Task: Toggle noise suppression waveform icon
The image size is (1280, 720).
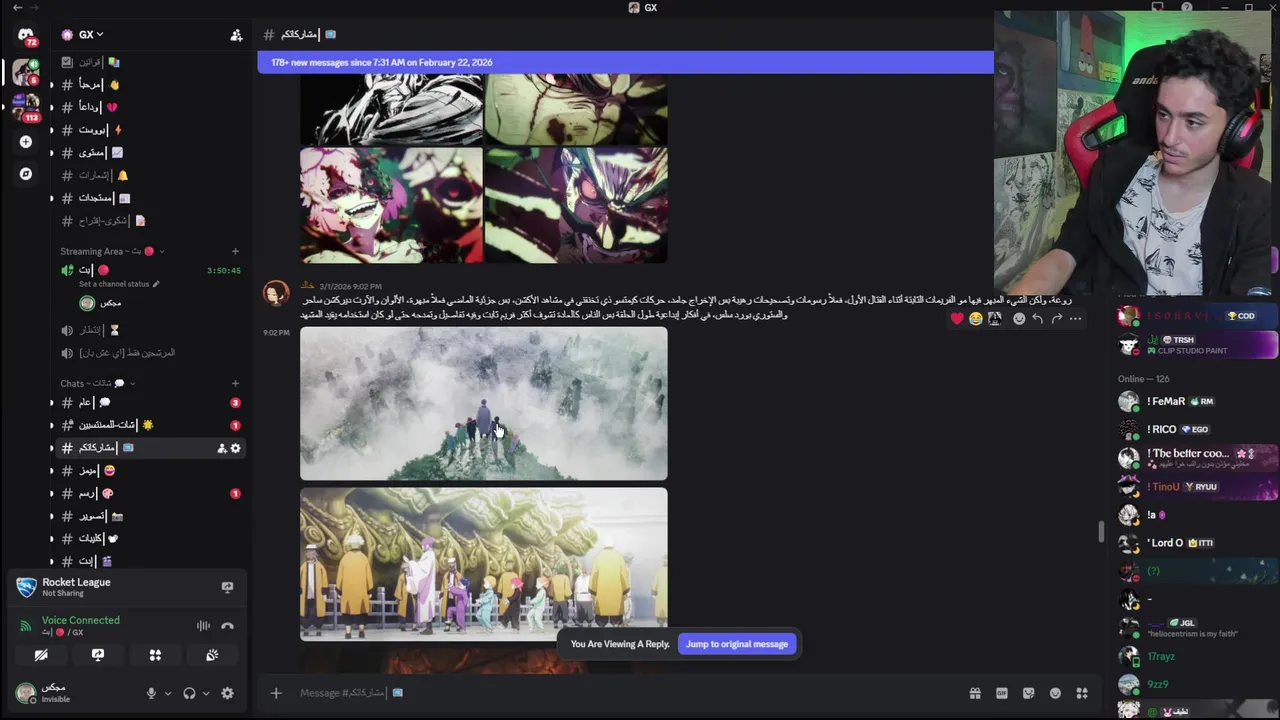Action: [203, 626]
